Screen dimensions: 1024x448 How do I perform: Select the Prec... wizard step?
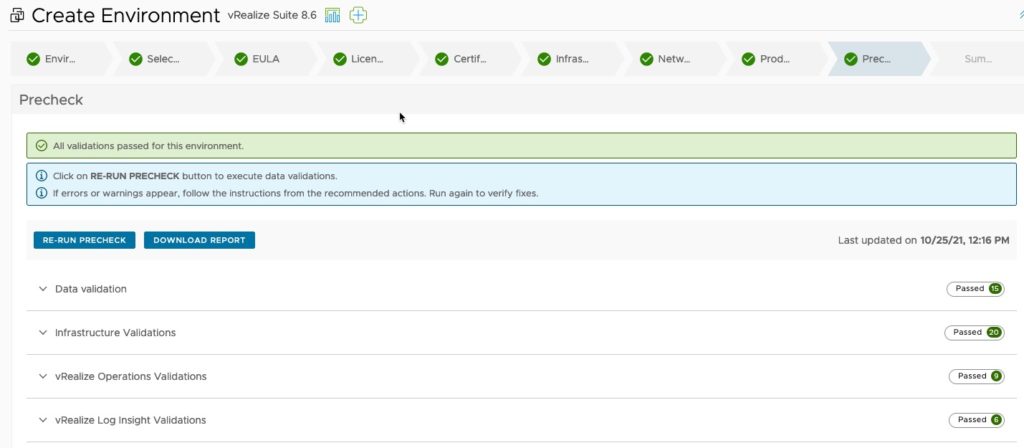point(878,59)
